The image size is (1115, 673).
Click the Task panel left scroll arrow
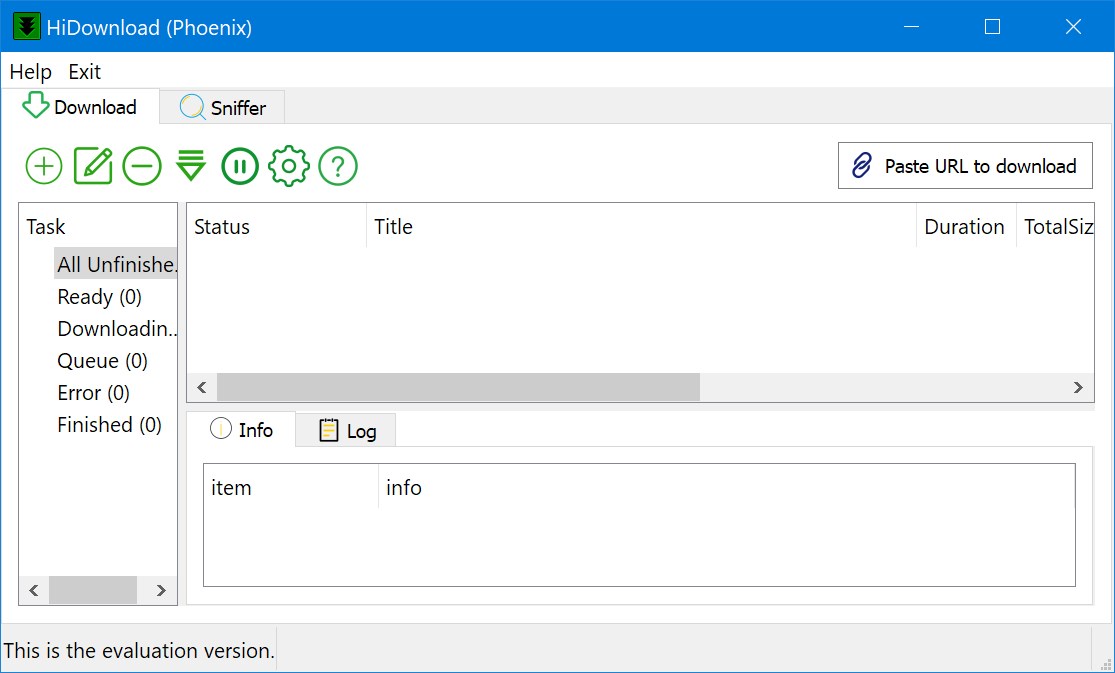tap(33, 591)
